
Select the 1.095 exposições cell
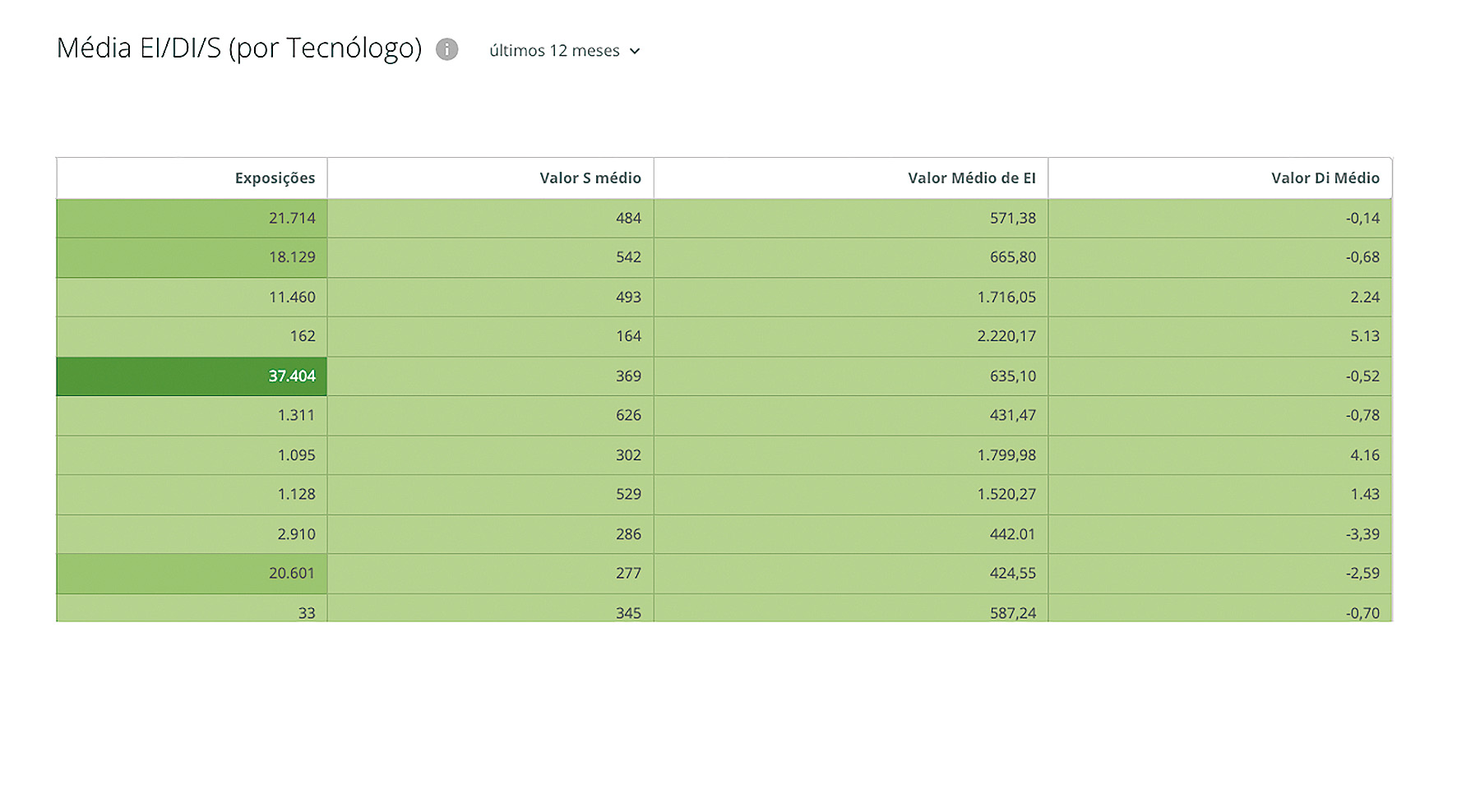pyautogui.click(x=192, y=455)
